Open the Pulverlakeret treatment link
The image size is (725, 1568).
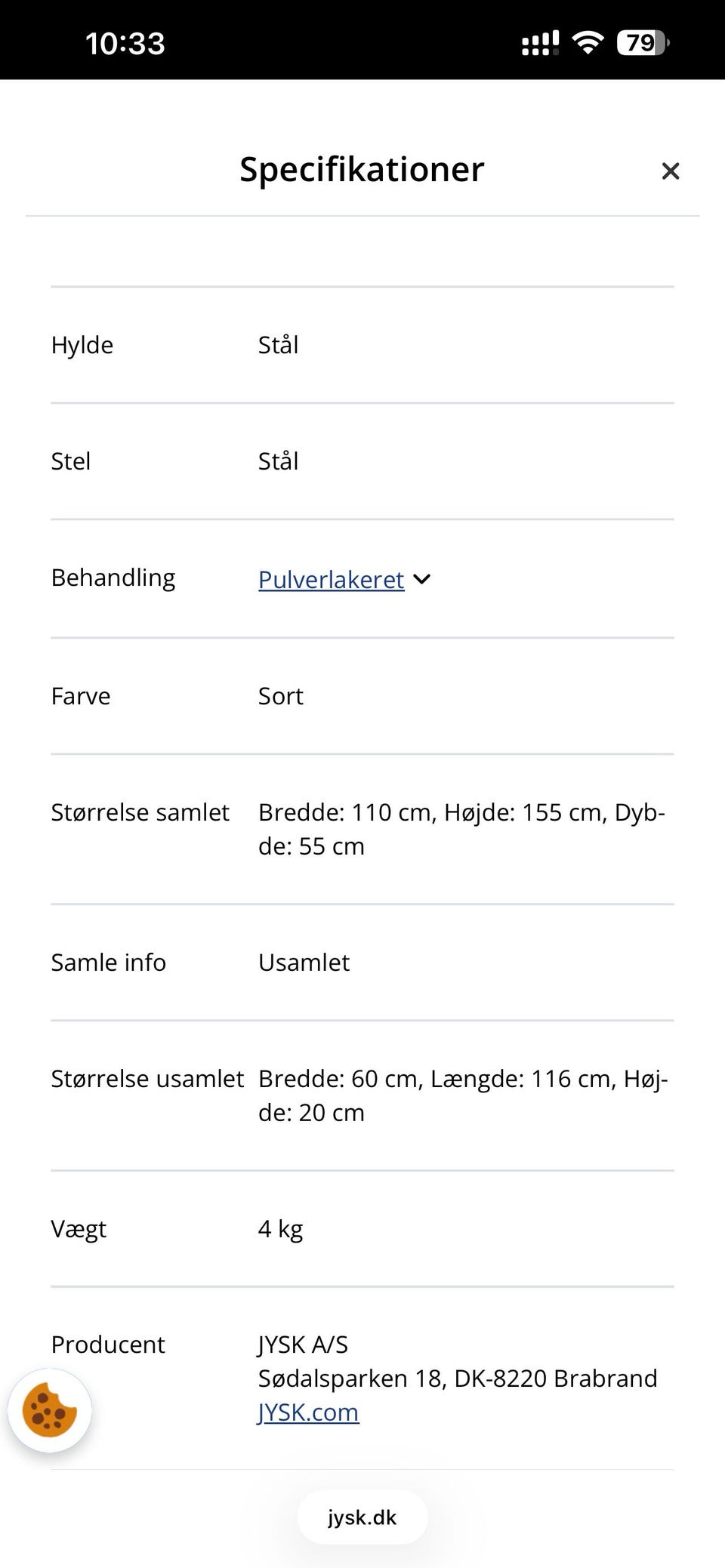coord(331,580)
